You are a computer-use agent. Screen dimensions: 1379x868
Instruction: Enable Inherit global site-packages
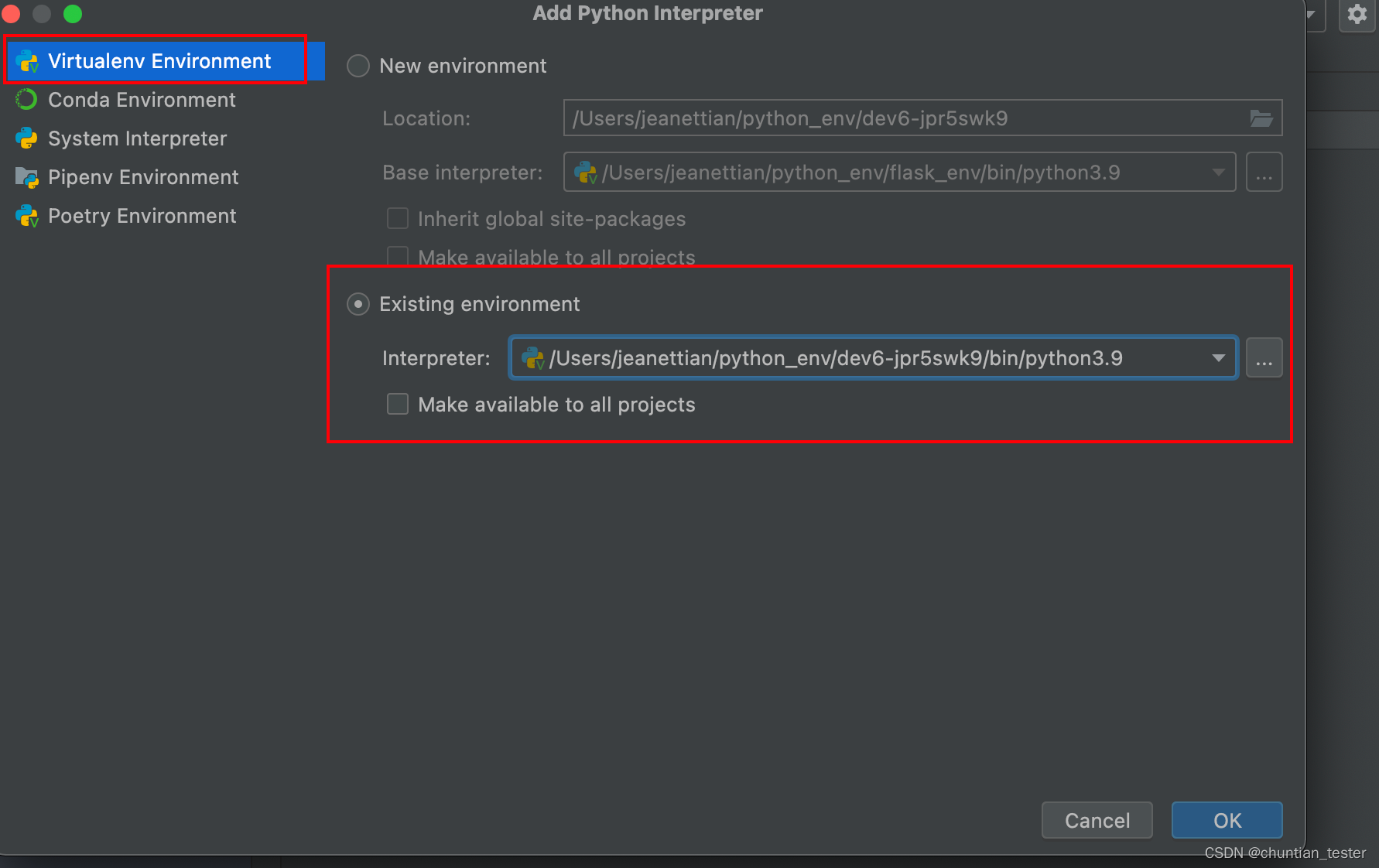(397, 218)
